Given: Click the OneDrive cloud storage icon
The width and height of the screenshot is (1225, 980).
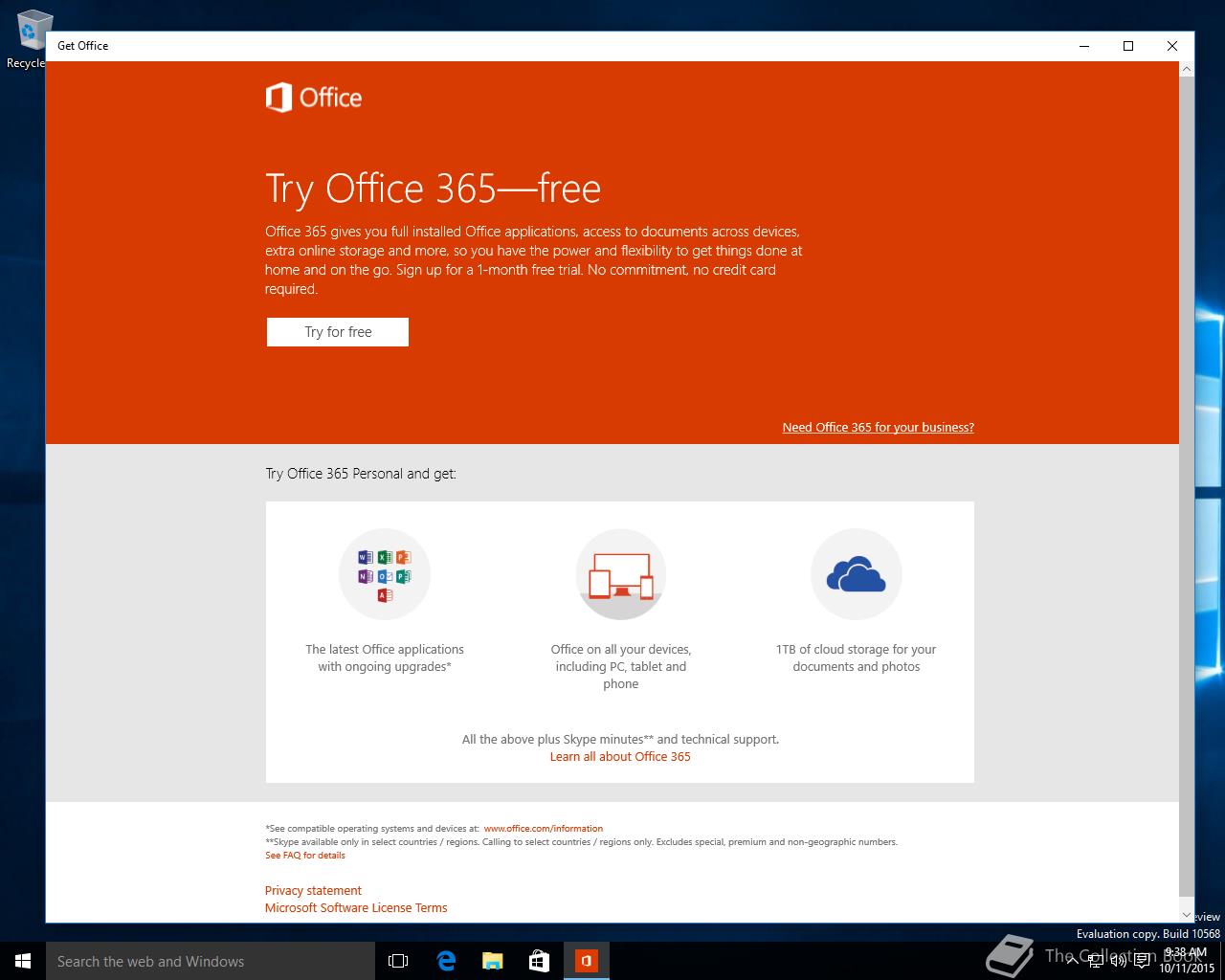Looking at the screenshot, I should pyautogui.click(x=857, y=574).
